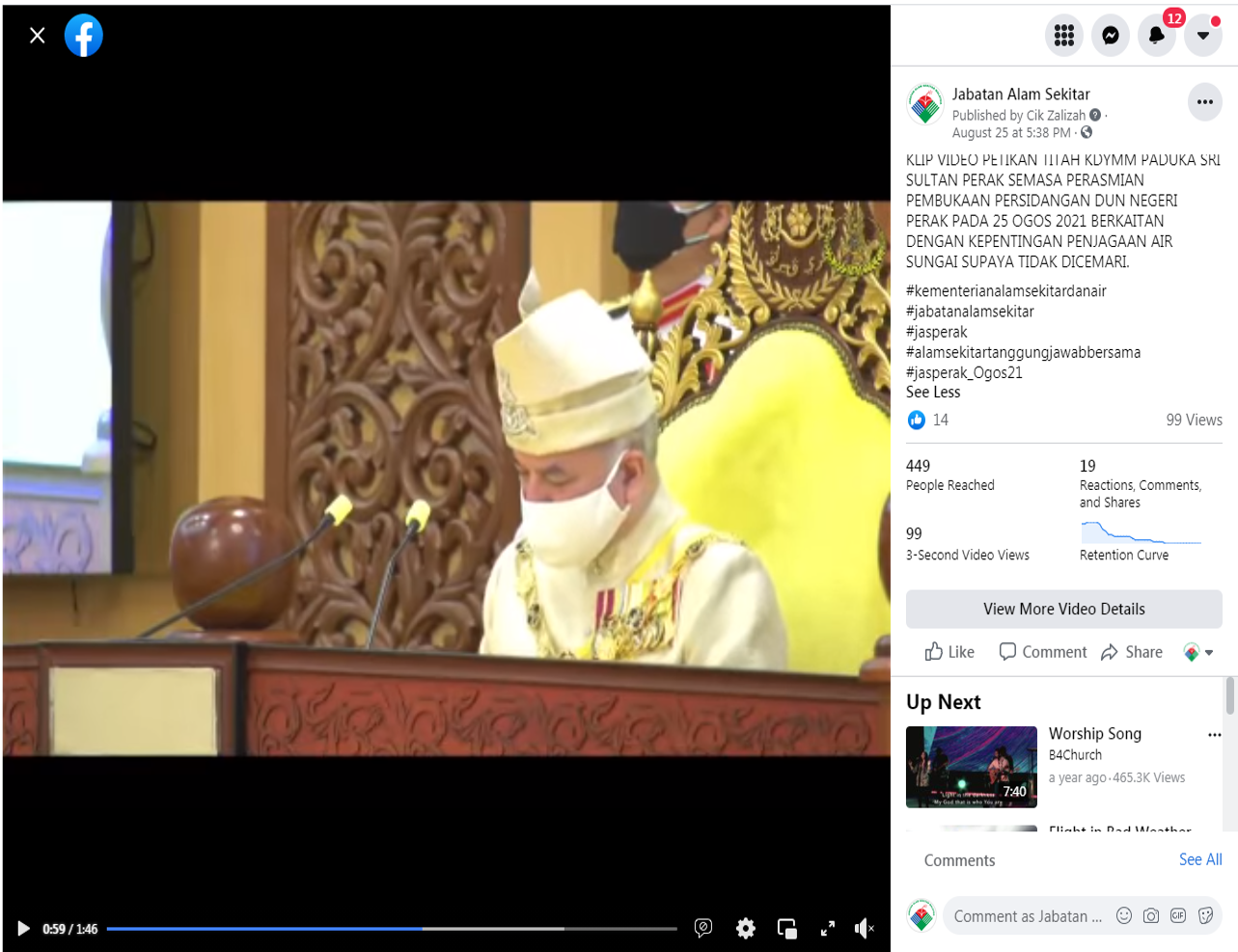This screenshot has width=1238, height=952.
Task: Switch the commenting-as page selector
Action: pyautogui.click(x=1197, y=653)
